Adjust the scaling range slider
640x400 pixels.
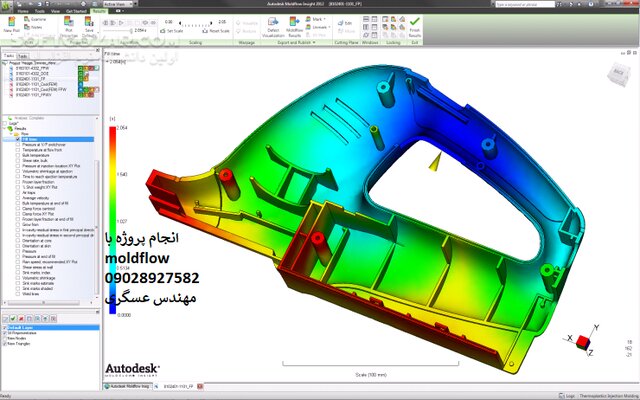pyautogui.click(x=196, y=24)
